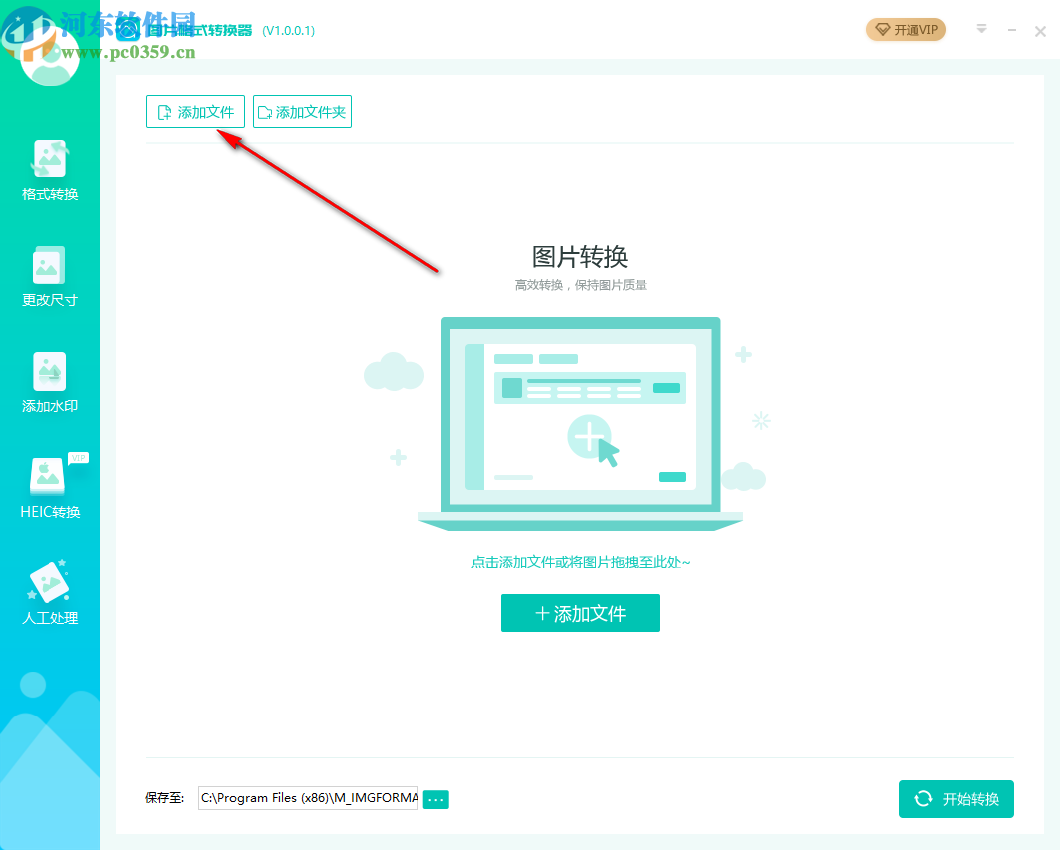The image size is (1060, 850).
Task: Click the diamond icon on the 开通VIP button
Action: tap(884, 30)
